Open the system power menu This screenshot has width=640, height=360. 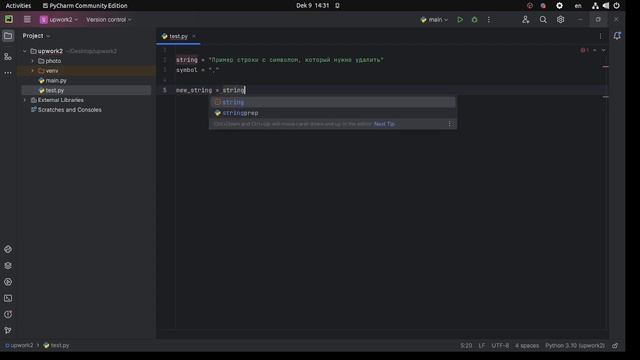coord(616,6)
